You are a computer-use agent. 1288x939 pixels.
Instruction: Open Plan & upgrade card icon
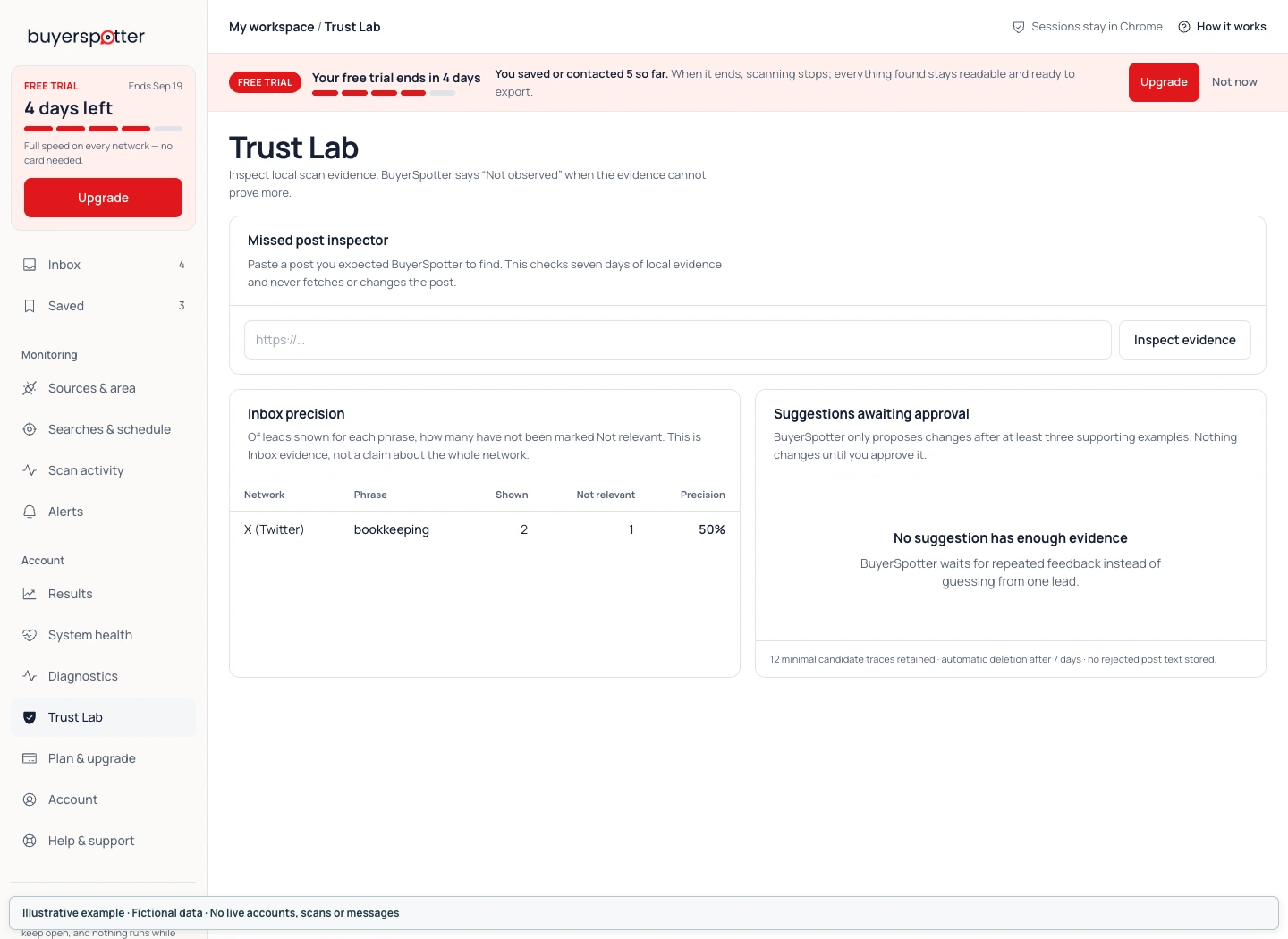click(x=30, y=758)
